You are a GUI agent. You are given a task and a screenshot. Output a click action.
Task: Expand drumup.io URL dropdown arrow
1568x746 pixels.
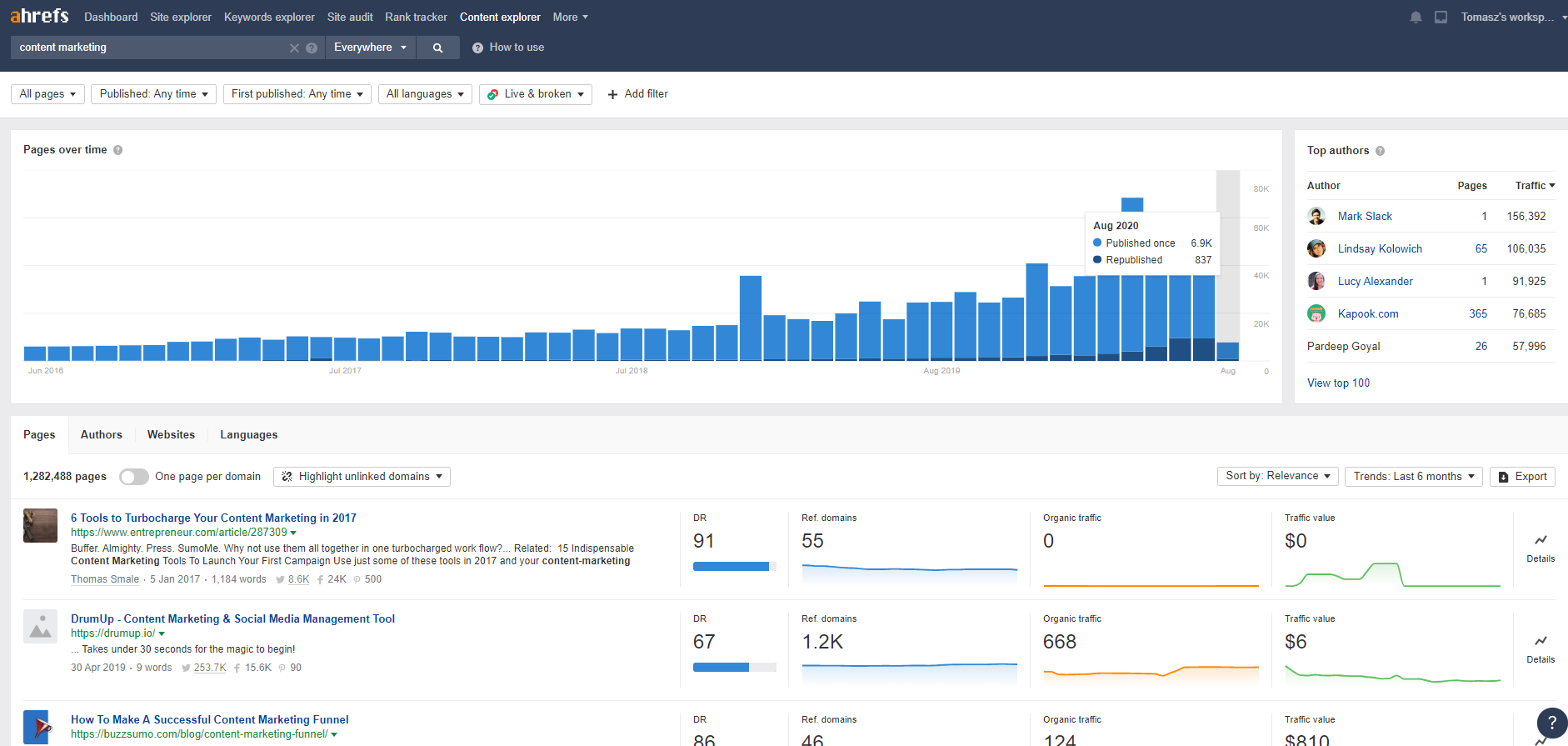(162, 633)
